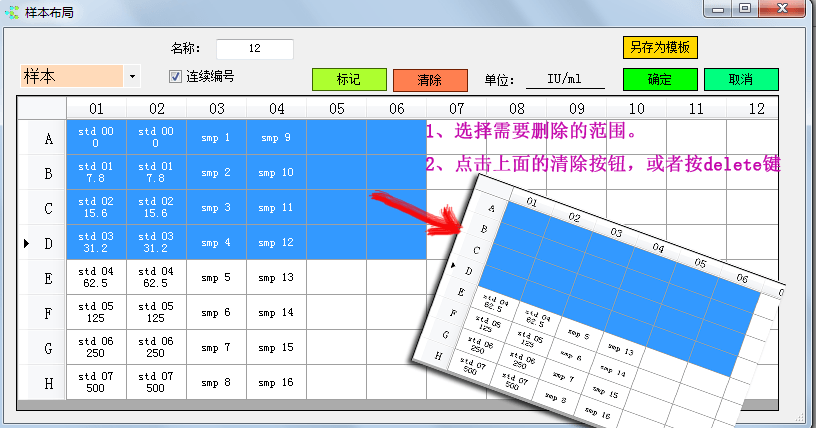This screenshot has width=816, height=428.
Task: Click cell 'smp 10'
Action: click(x=276, y=172)
